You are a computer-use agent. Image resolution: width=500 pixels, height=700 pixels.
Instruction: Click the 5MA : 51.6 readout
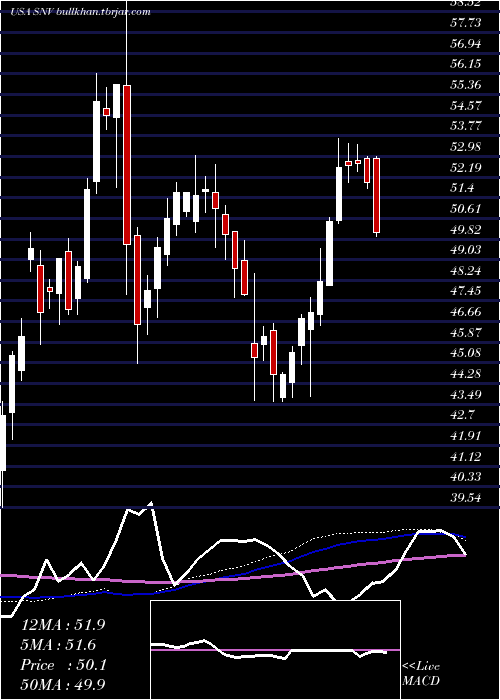(x=58, y=645)
